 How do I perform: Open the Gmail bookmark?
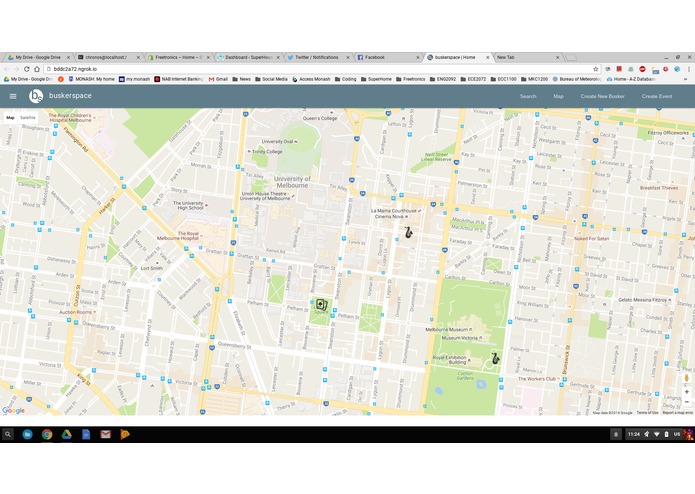coord(218,79)
